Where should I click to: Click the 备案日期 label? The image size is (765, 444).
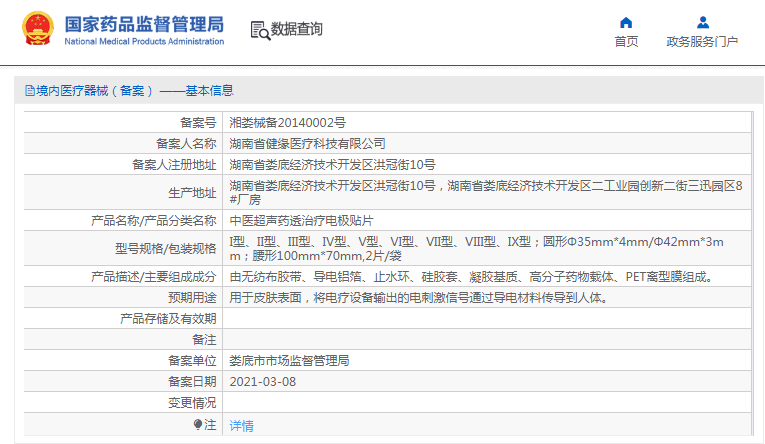click(x=192, y=382)
